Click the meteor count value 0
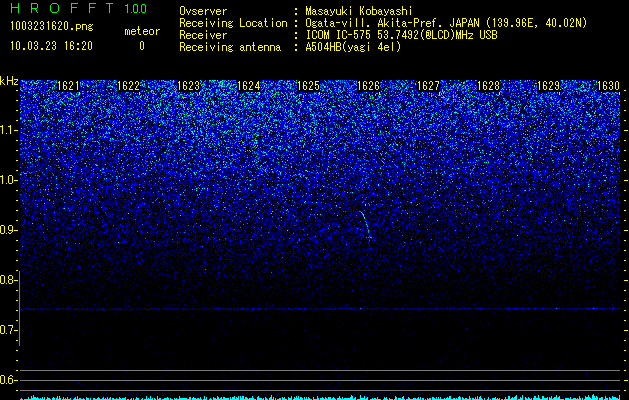This screenshot has width=629, height=400. point(142,46)
